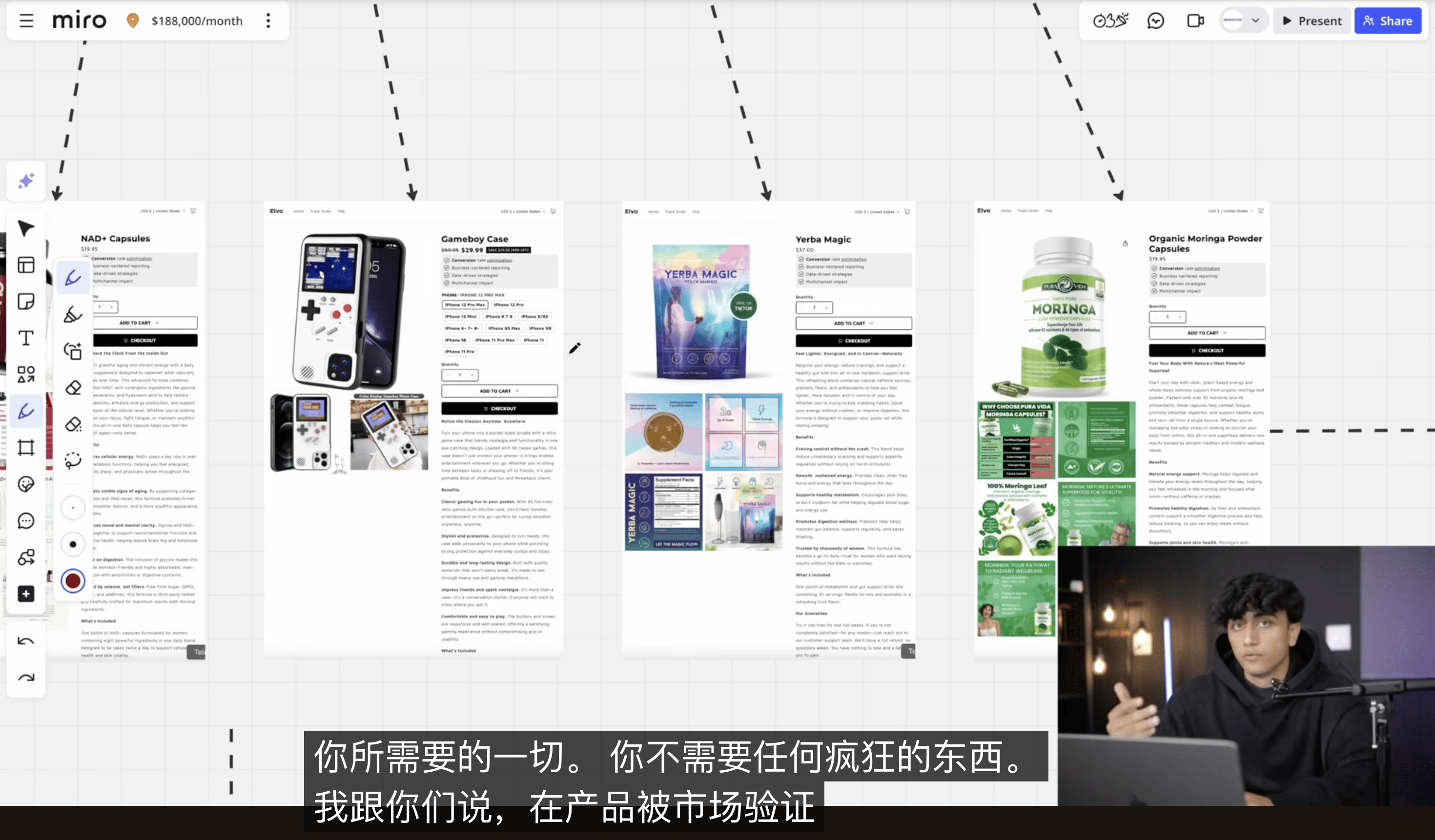Click Add to Cart for Gameboy Case
1435x840 pixels.
click(499, 391)
